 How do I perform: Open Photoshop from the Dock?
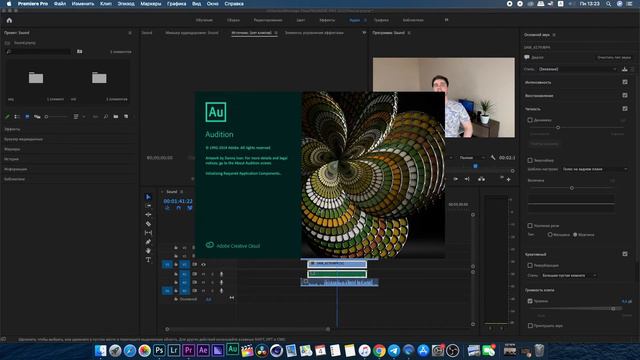tap(159, 350)
